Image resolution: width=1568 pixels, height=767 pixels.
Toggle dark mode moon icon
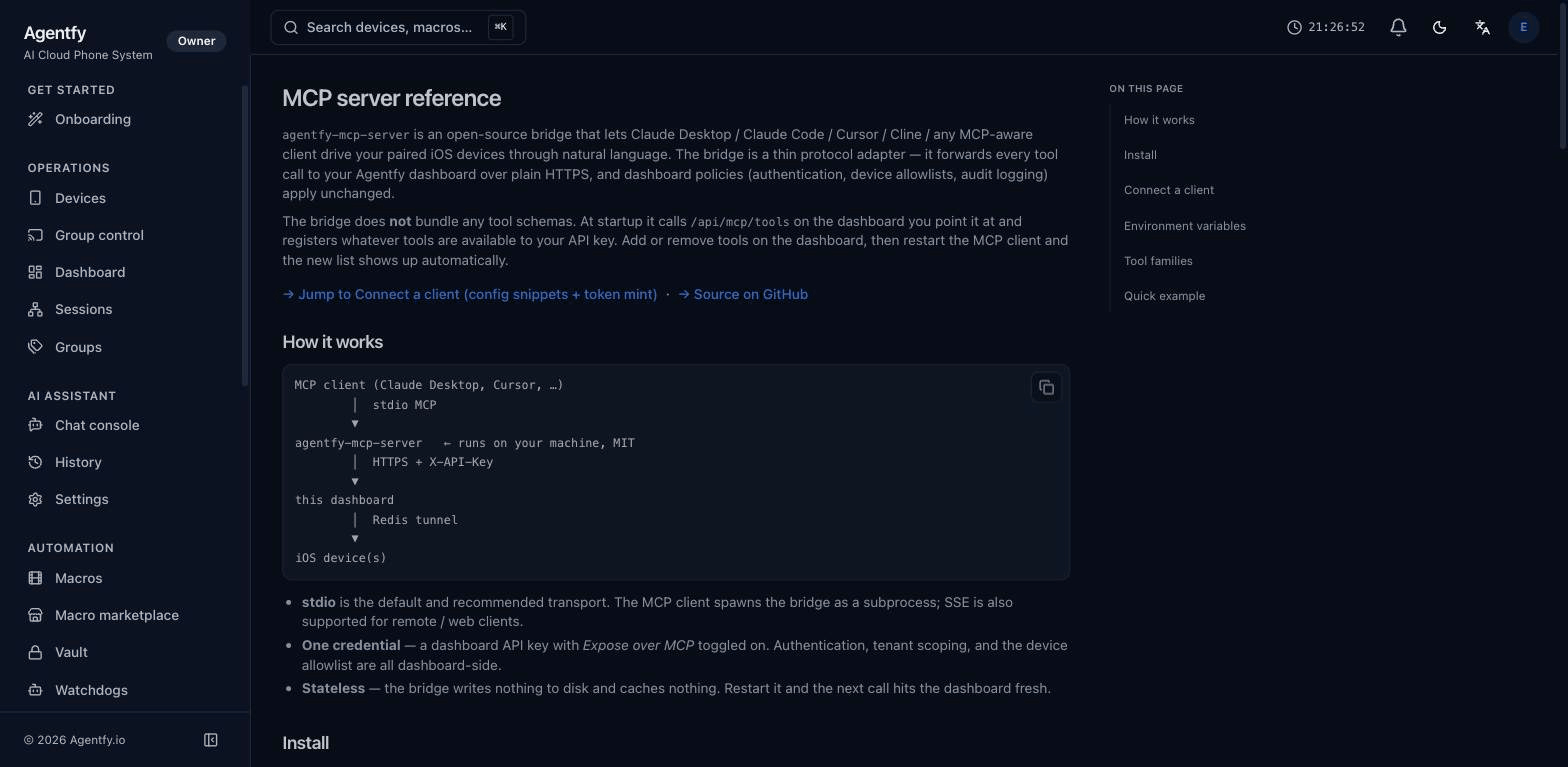tap(1440, 27)
